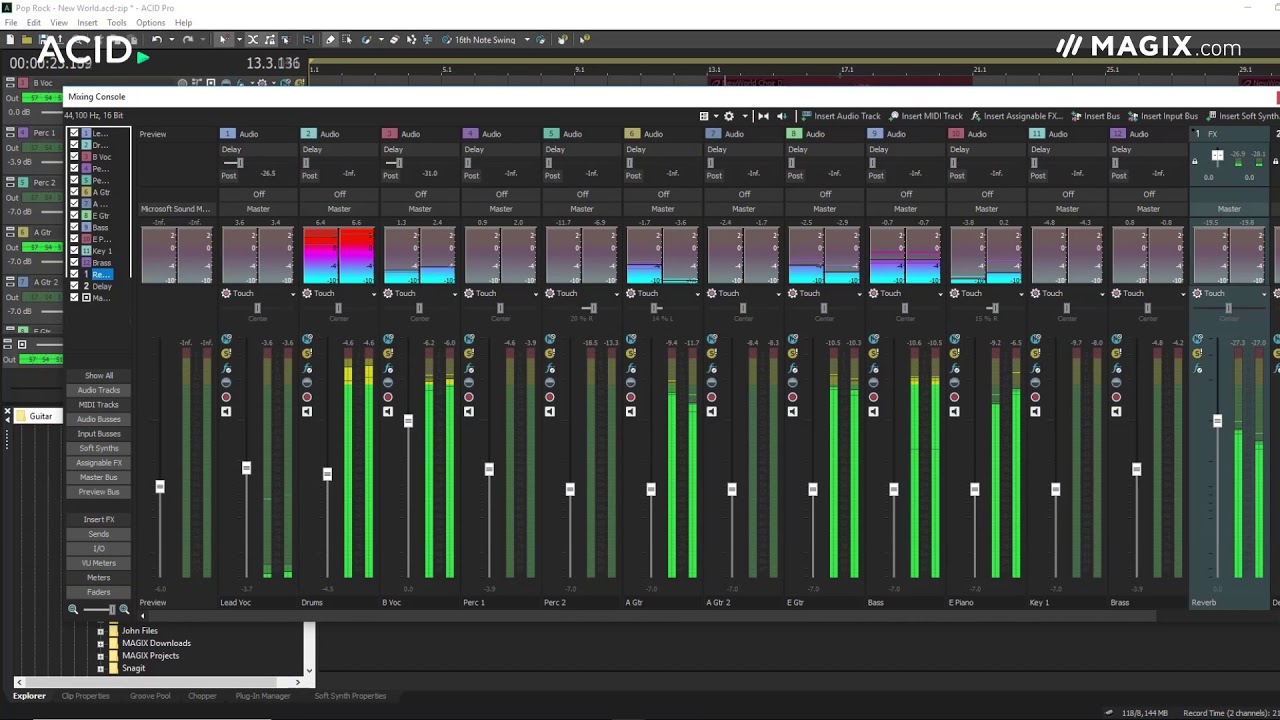Uncheck the A Gtr channel checkbox in list

coord(74,192)
